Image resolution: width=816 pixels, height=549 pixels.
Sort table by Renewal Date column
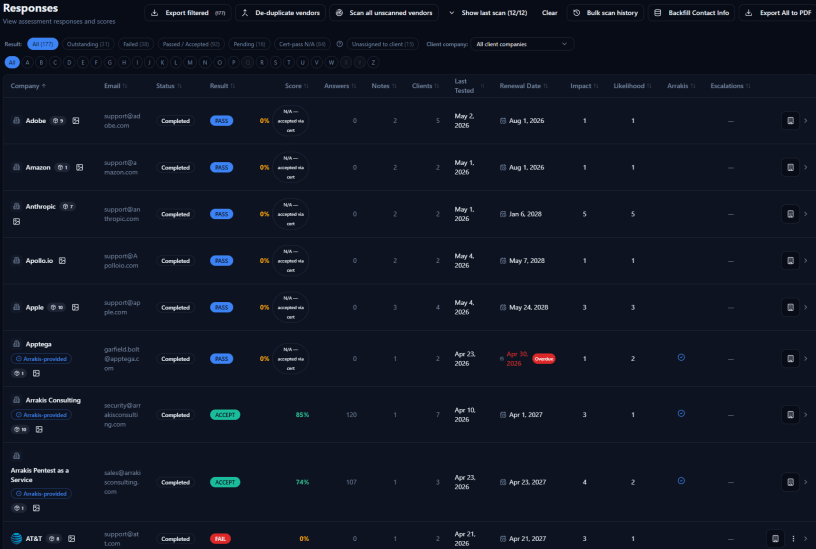tap(524, 86)
